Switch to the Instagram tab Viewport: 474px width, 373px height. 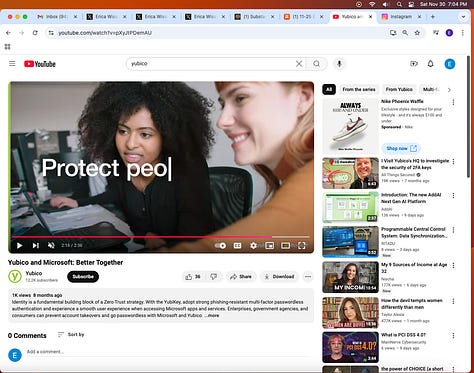pyautogui.click(x=401, y=17)
